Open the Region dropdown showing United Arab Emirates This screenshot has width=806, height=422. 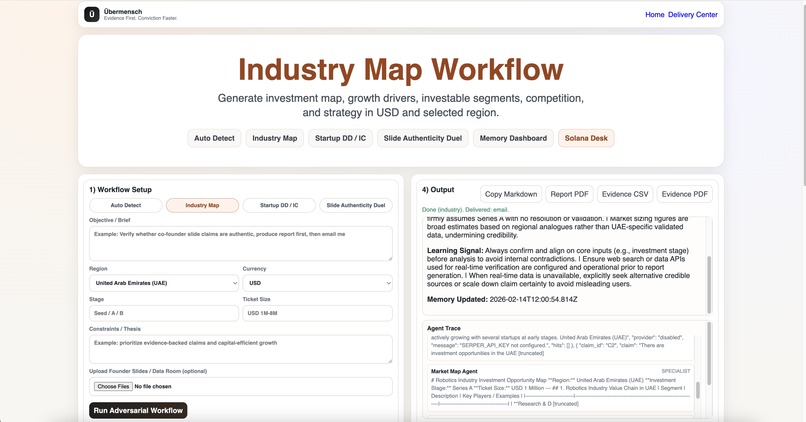(164, 283)
